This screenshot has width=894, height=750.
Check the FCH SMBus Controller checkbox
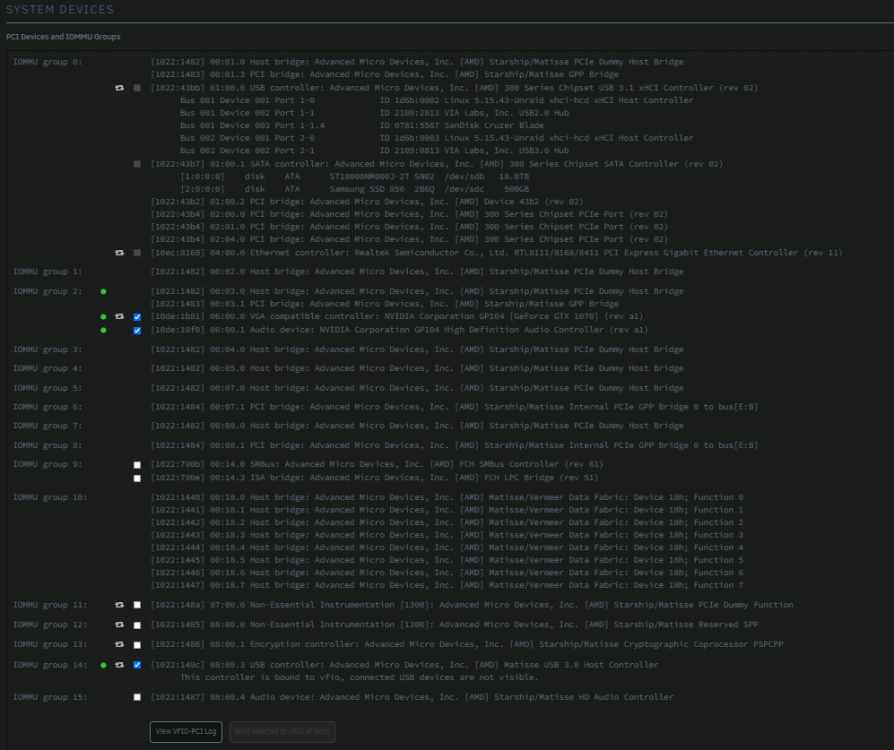pos(137,465)
